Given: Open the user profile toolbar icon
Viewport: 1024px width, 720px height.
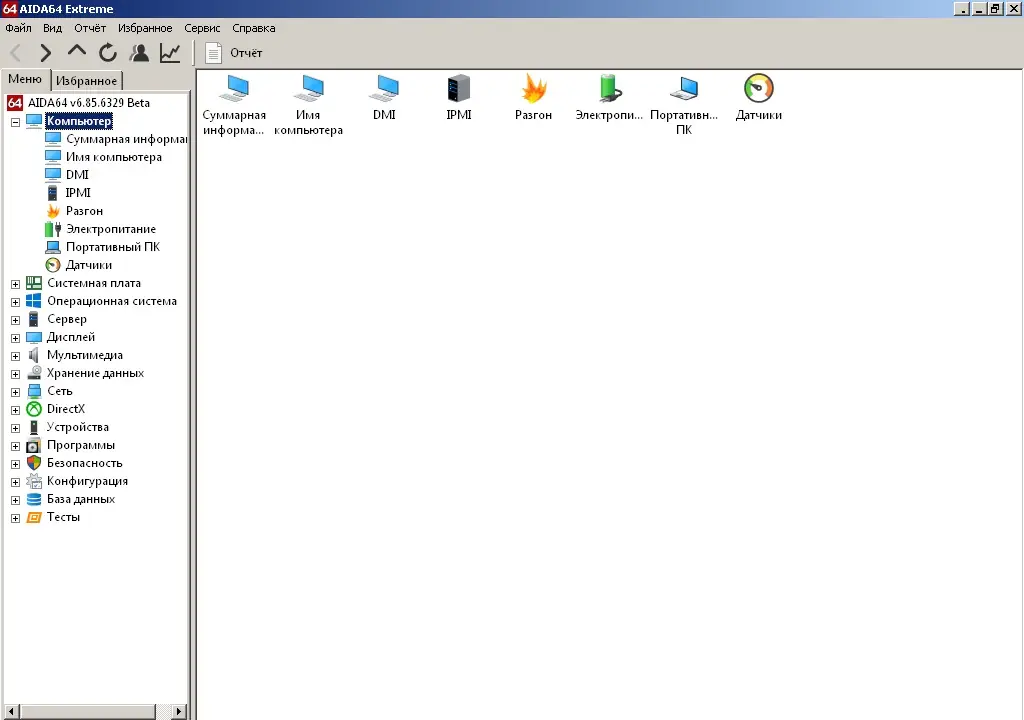Looking at the screenshot, I should coord(139,52).
